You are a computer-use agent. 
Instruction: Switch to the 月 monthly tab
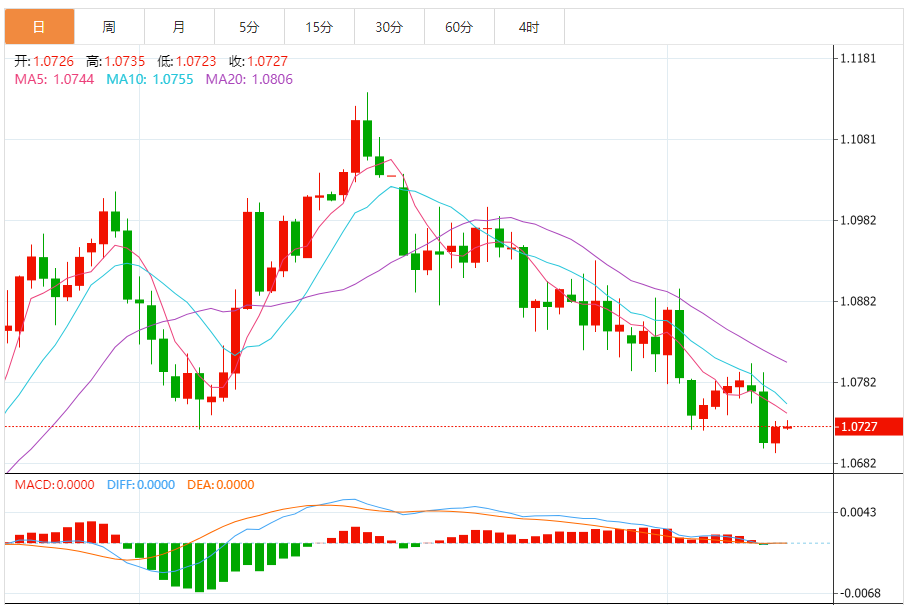tap(179, 27)
